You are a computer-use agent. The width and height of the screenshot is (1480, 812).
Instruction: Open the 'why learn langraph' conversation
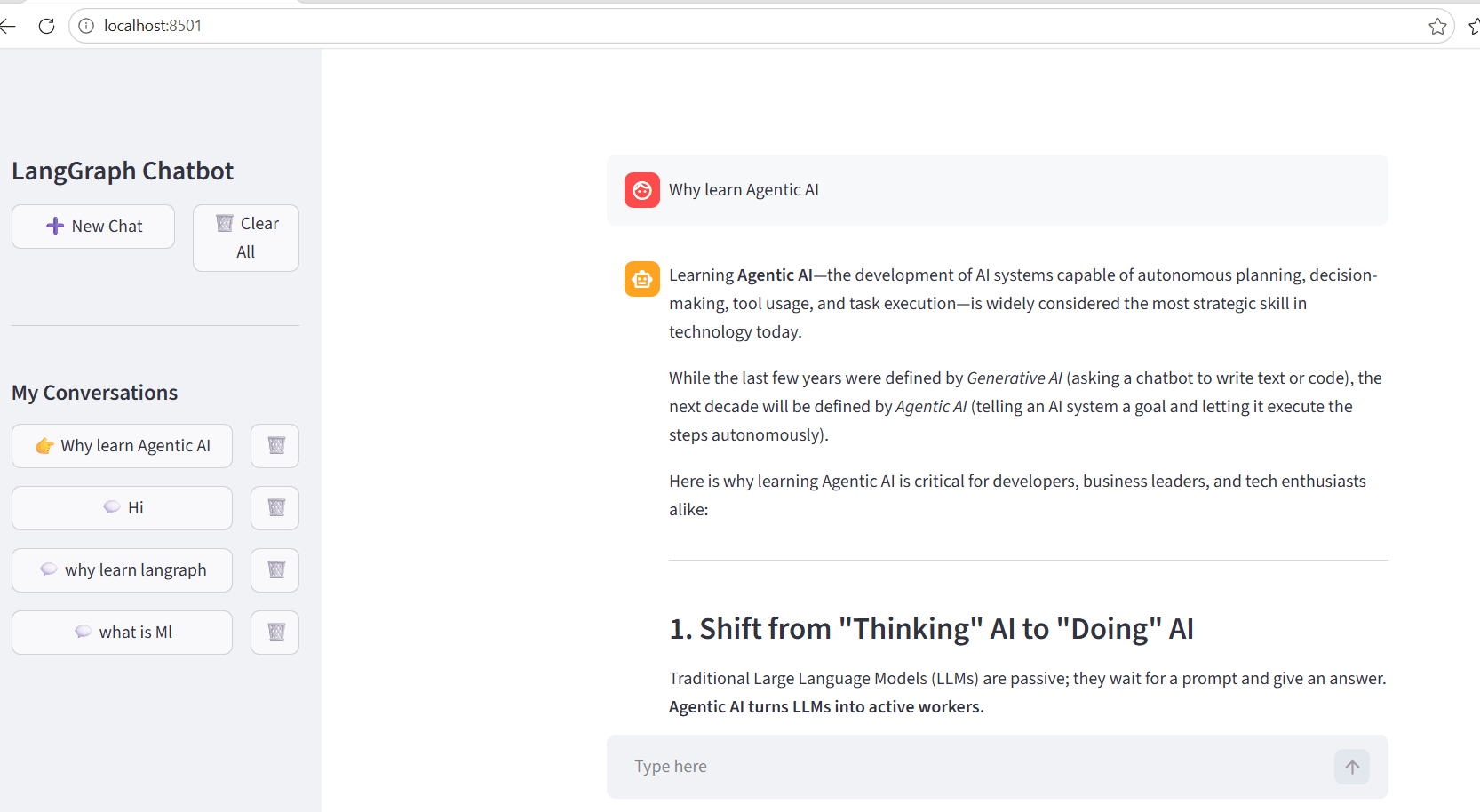[122, 570]
